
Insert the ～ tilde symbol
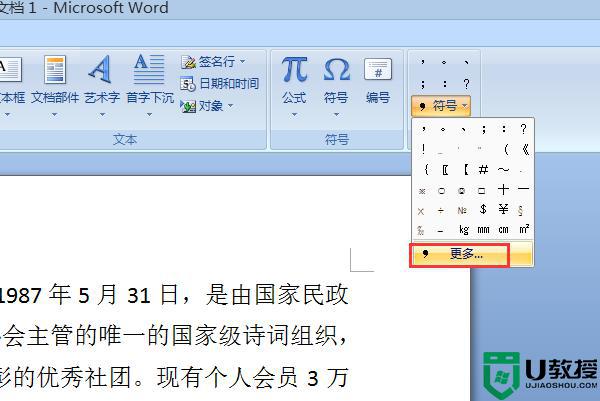(x=504, y=169)
